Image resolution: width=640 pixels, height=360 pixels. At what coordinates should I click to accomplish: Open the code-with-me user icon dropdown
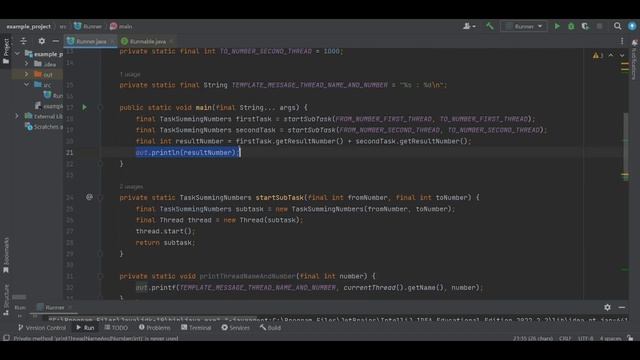[x=469, y=26]
